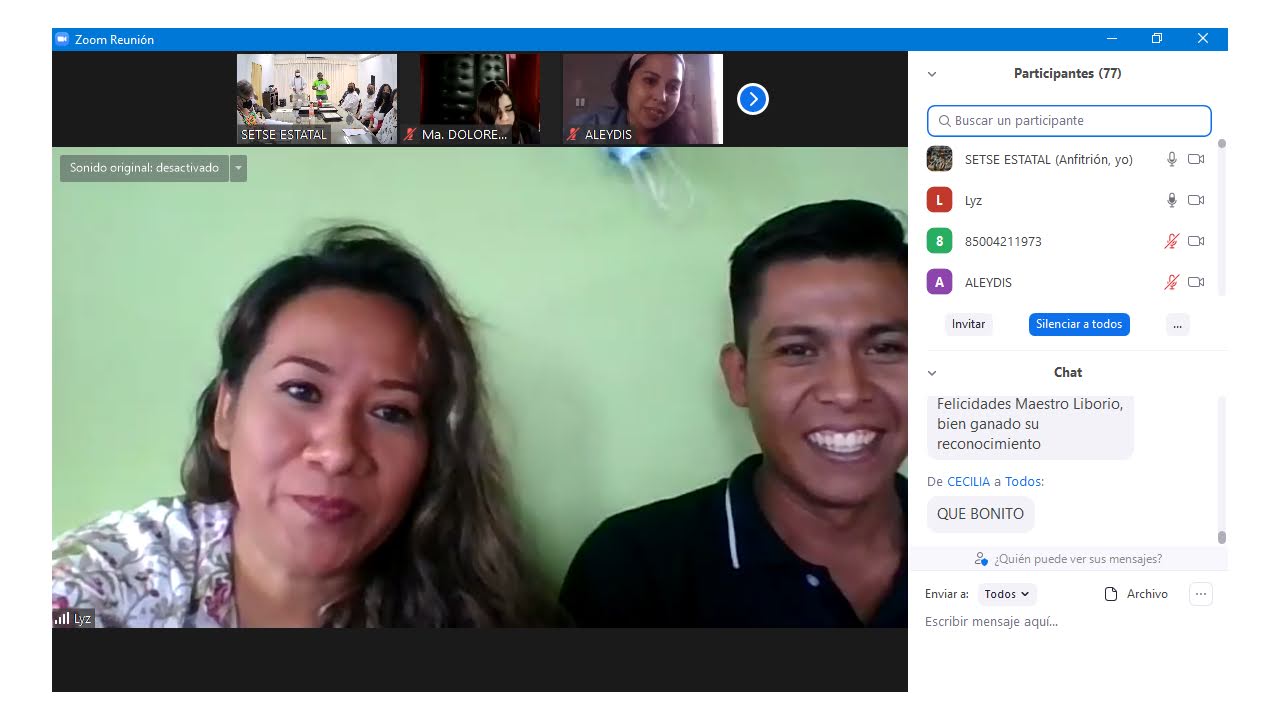Screen dimensions: 1280x720
Task: Click Lyz's red L avatar
Action: point(939,200)
